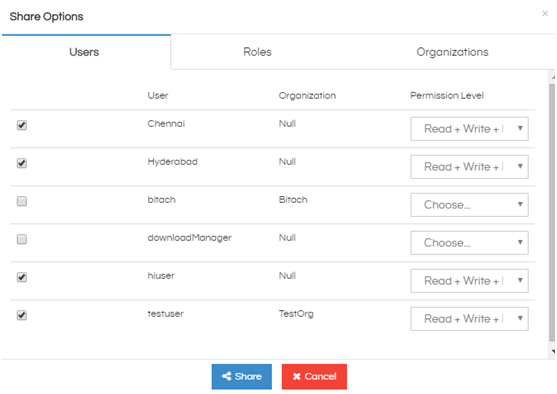
Task: Click the user list vertical scrollbar
Action: tap(552, 212)
